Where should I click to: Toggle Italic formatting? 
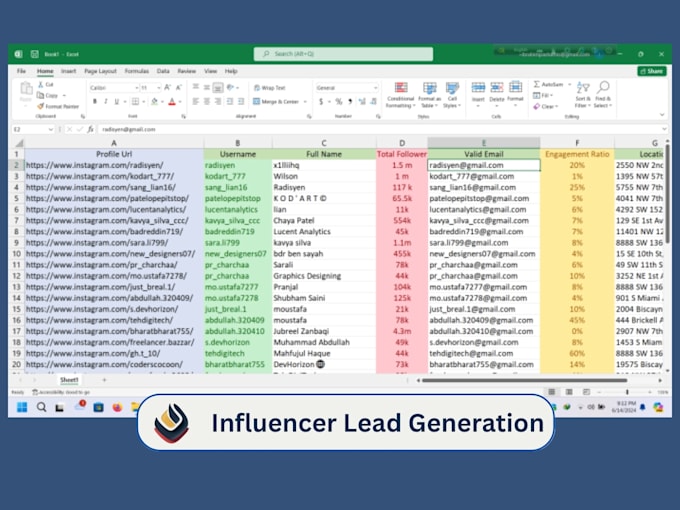(x=105, y=101)
